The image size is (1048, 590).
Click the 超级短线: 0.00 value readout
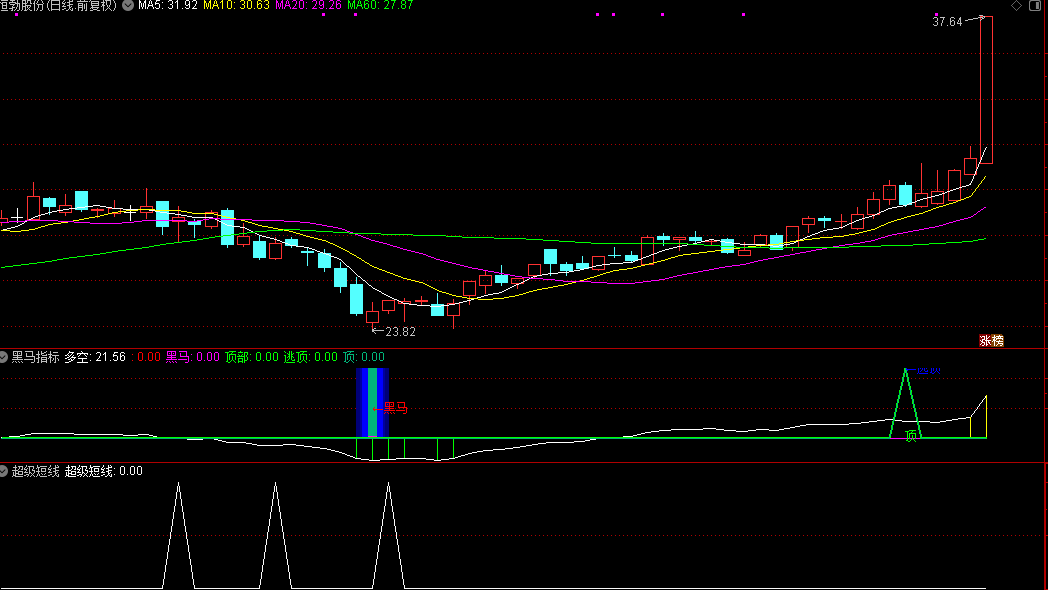pos(104,471)
